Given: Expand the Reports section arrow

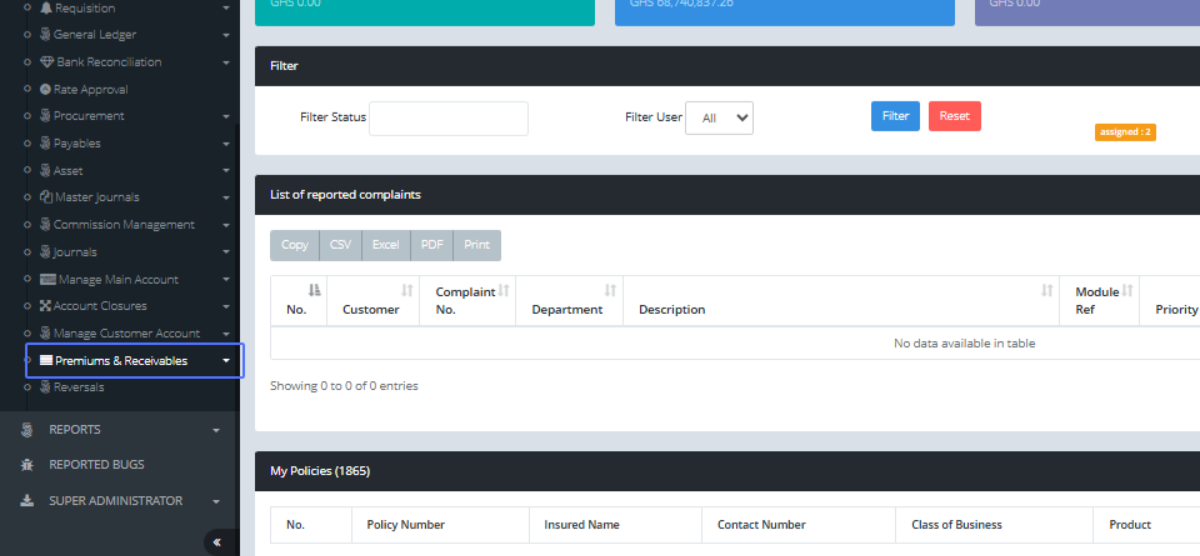Looking at the screenshot, I should pyautogui.click(x=216, y=430).
